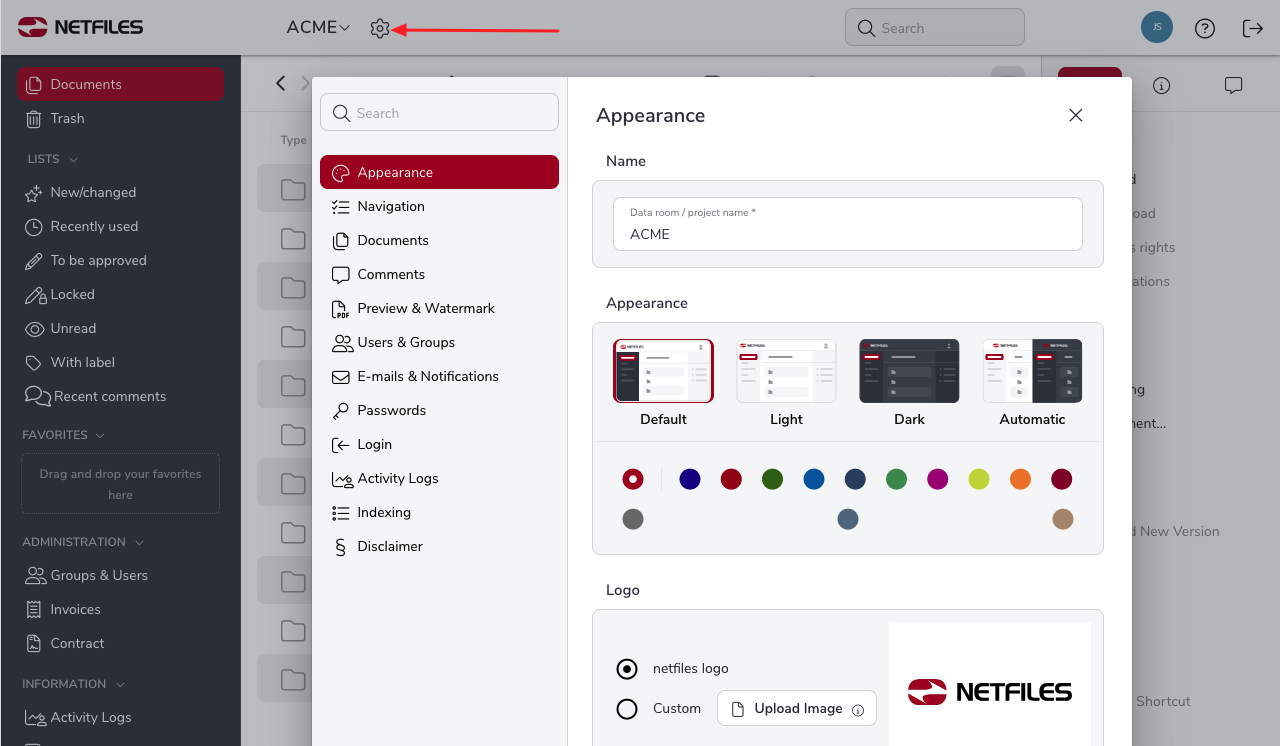
Task: Select Appearance settings tab
Action: [x=439, y=172]
